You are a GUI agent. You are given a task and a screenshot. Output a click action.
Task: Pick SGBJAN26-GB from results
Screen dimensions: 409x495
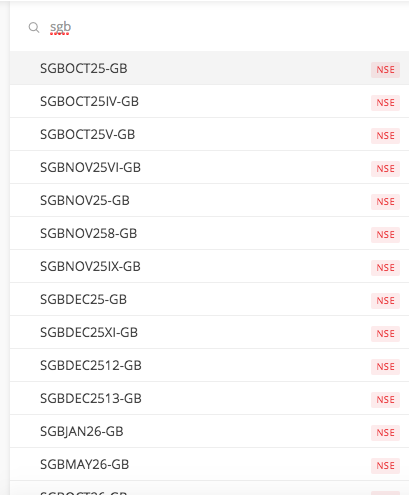(209, 431)
